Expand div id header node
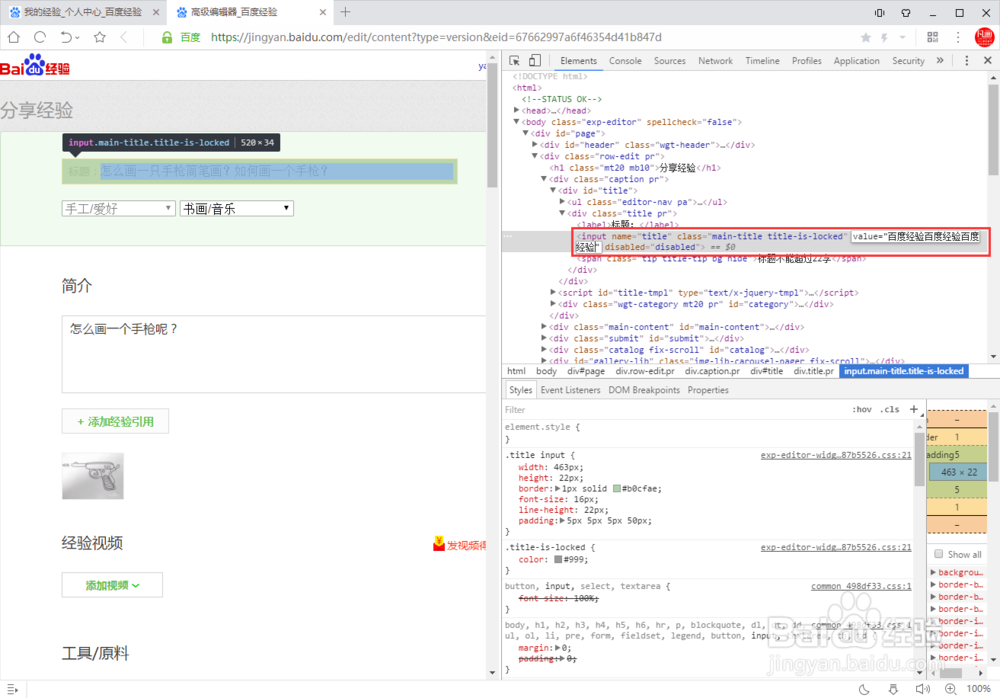1000x698 pixels. tap(534, 145)
